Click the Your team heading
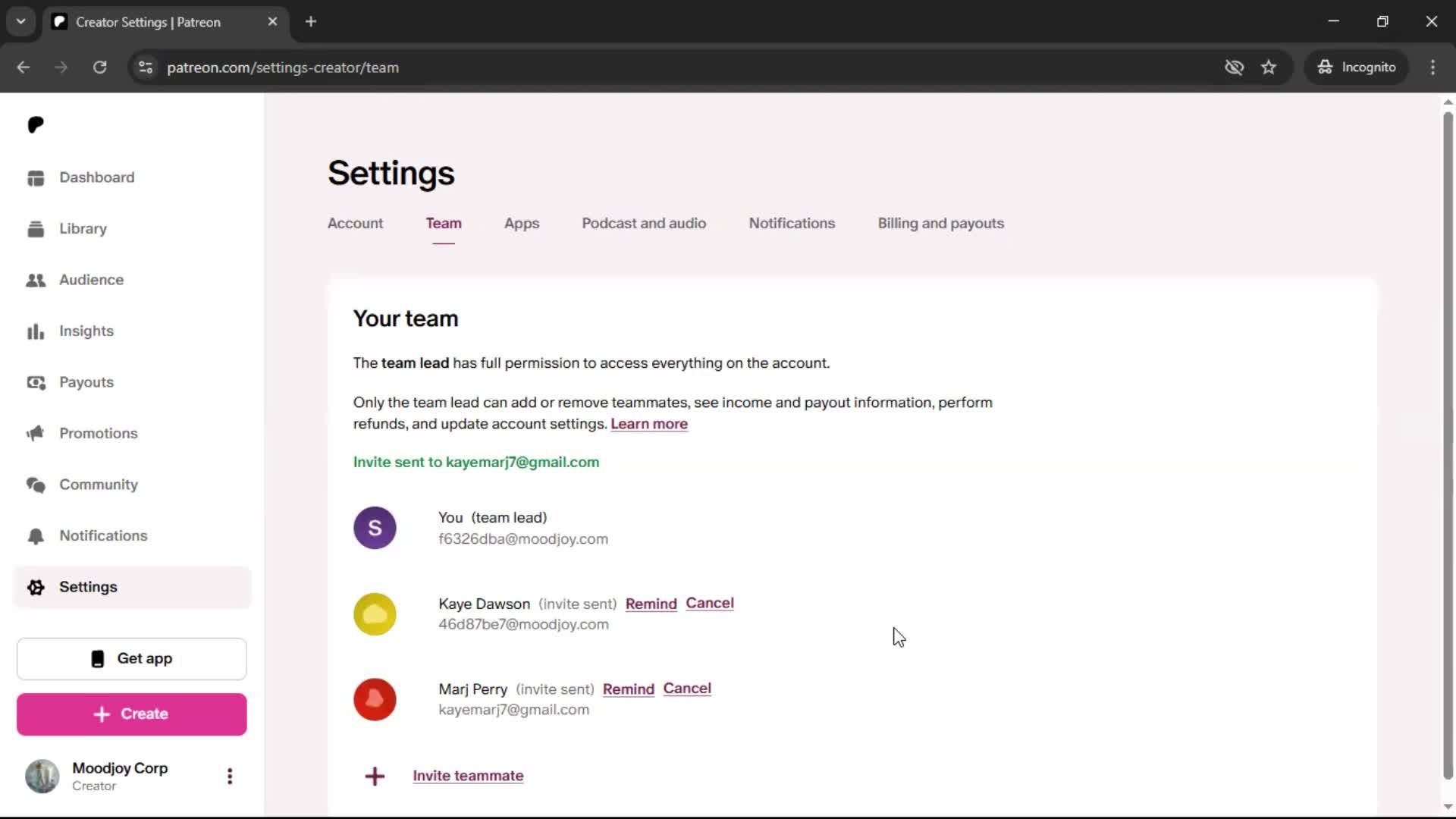Image resolution: width=1456 pixels, height=819 pixels. click(406, 318)
